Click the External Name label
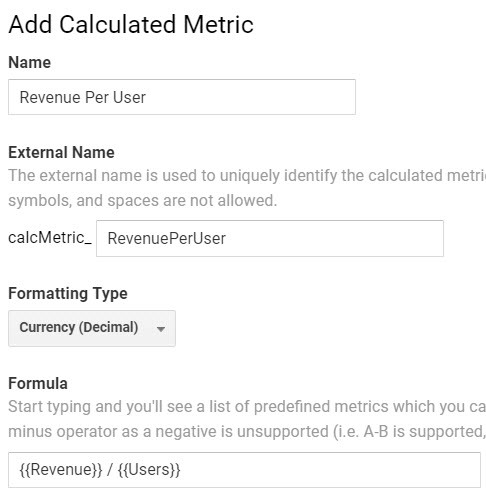 point(61,152)
